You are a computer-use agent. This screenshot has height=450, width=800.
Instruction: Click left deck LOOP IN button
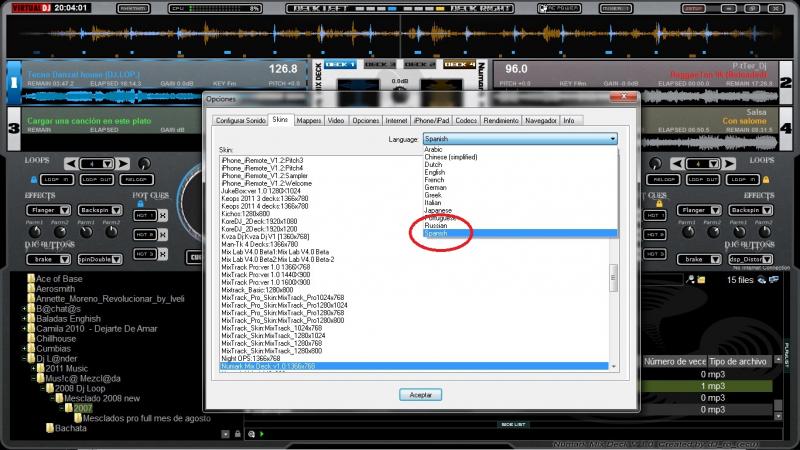pos(57,180)
